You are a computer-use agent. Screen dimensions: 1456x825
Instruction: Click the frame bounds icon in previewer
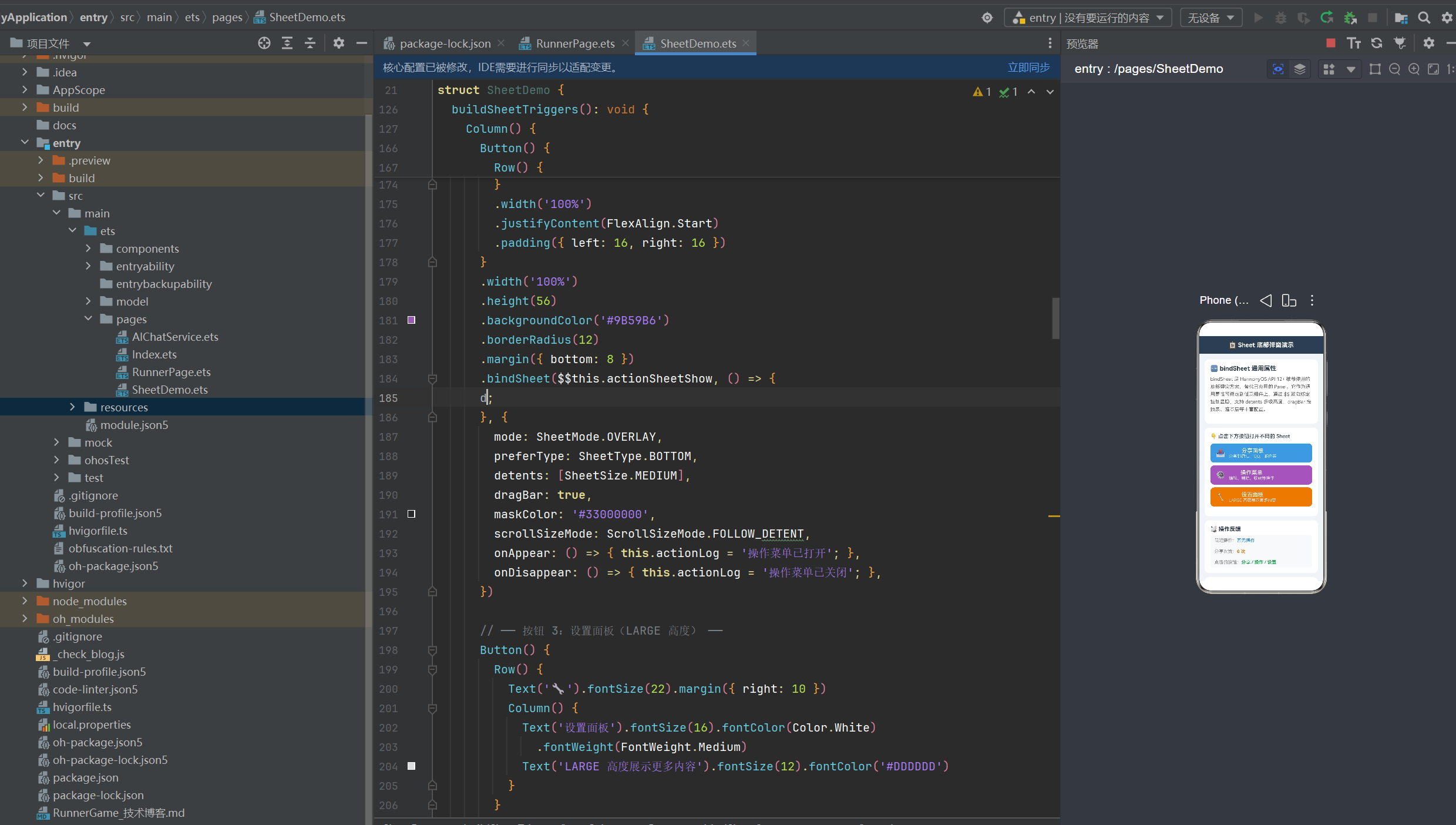(x=1375, y=69)
